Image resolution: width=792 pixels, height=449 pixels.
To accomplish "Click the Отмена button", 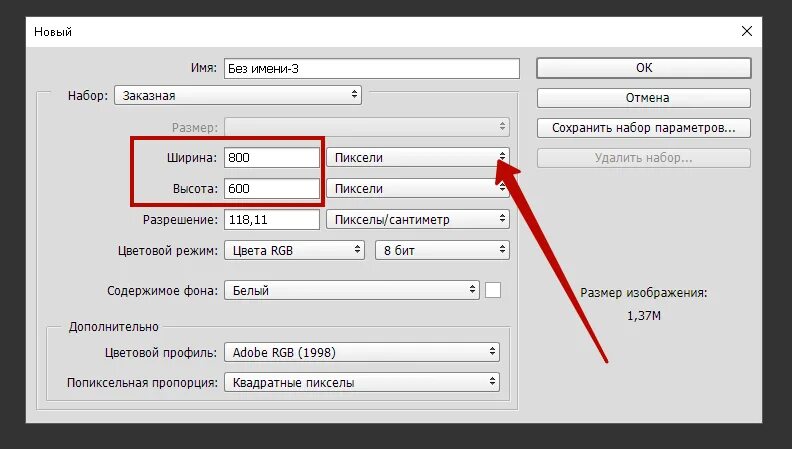I will 644,97.
